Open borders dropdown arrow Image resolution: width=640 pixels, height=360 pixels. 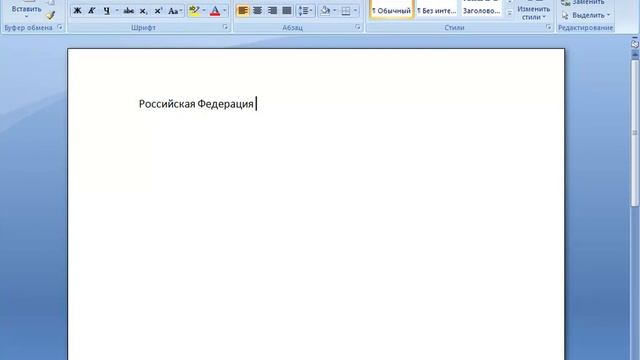pos(356,11)
